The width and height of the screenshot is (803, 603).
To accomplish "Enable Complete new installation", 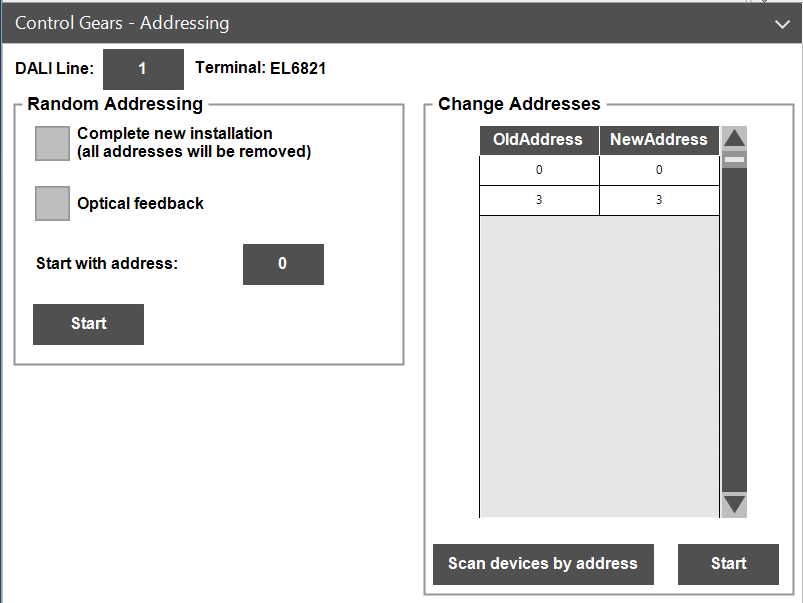I will [x=51, y=143].
